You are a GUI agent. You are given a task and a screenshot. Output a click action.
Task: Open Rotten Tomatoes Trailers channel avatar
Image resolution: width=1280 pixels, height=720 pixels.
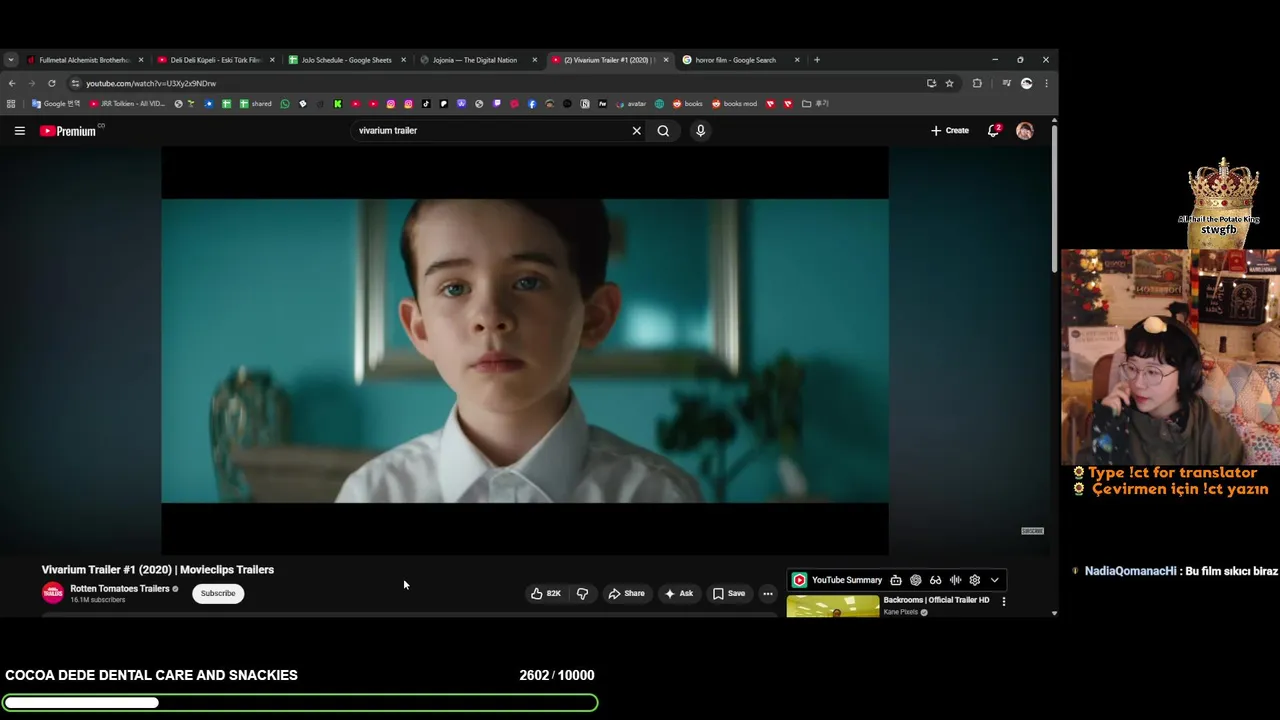coord(52,593)
